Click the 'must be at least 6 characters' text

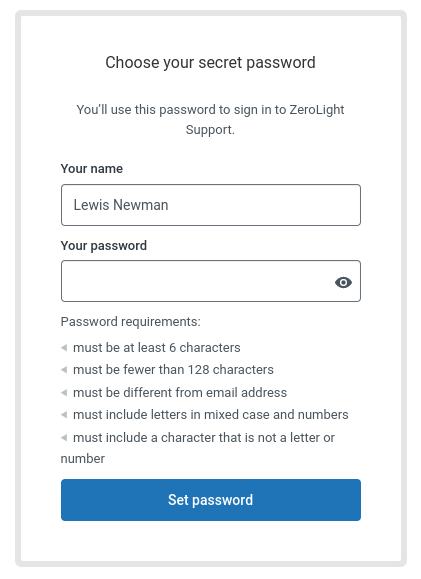[157, 347]
